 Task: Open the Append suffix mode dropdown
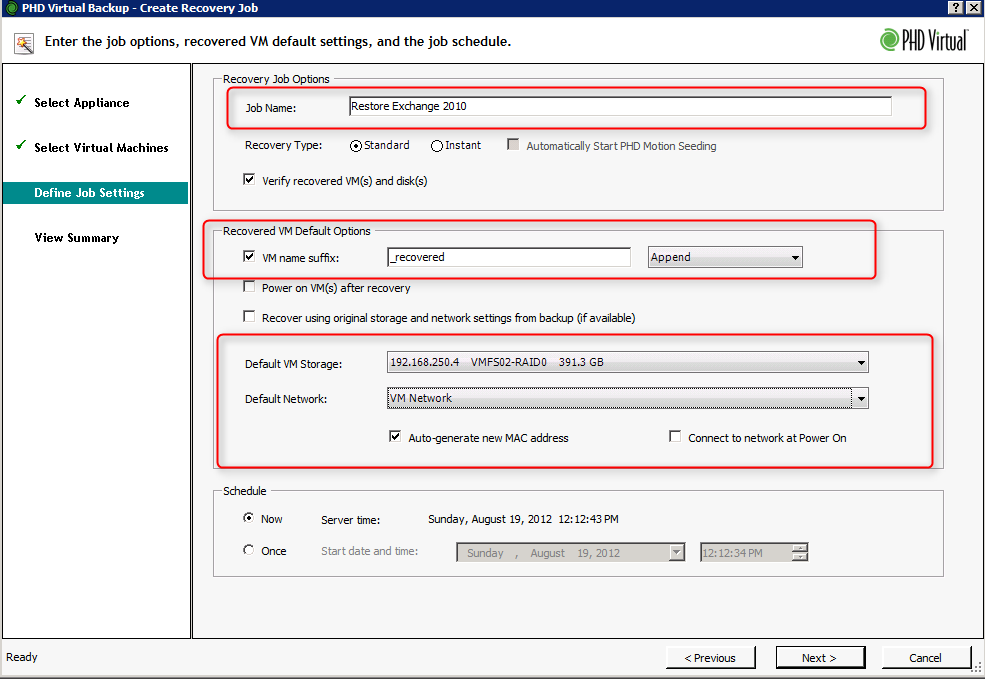click(725, 257)
